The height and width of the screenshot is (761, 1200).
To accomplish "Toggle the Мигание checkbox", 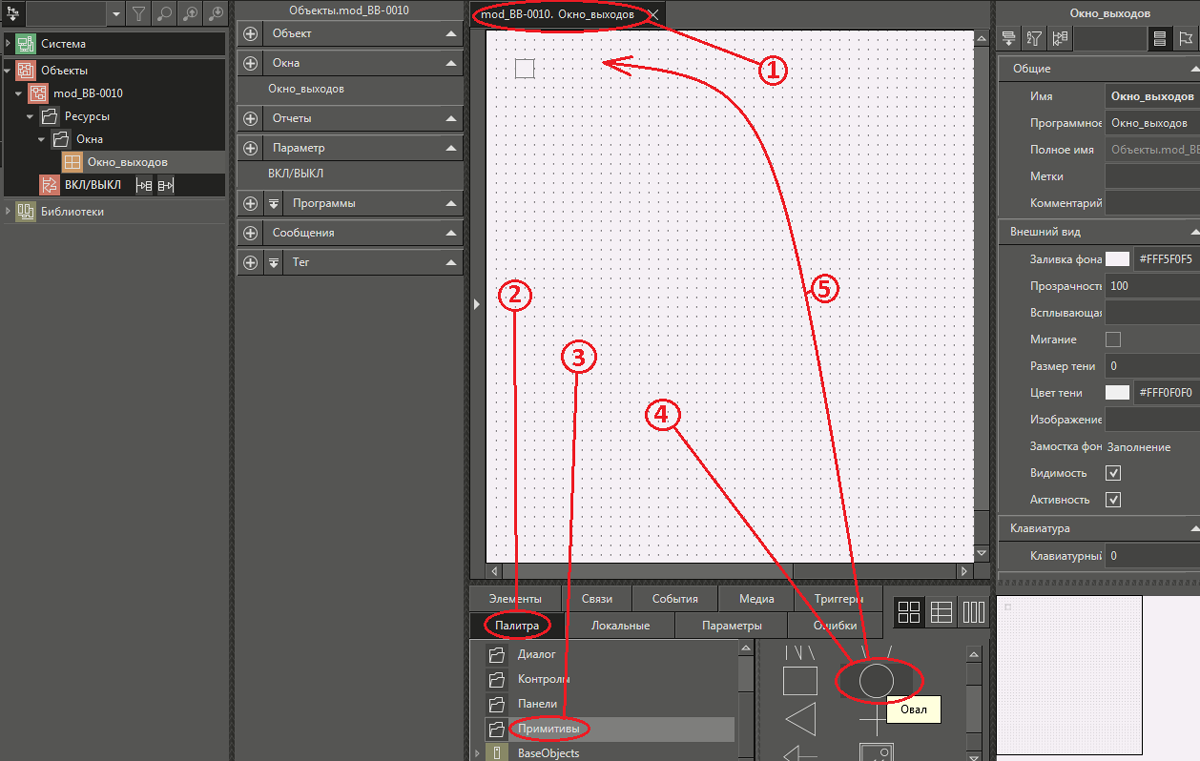I will click(1113, 339).
